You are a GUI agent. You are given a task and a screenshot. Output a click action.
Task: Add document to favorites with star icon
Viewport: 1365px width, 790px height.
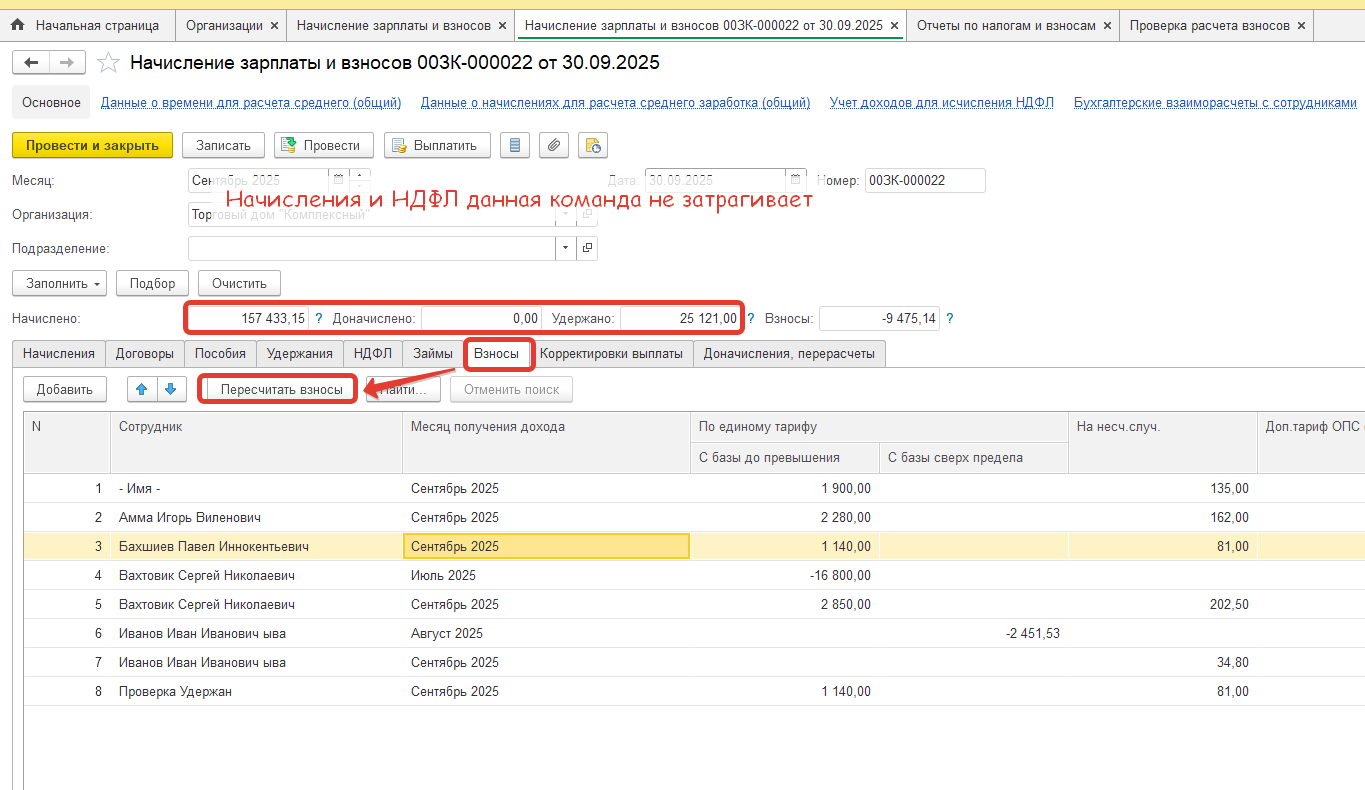108,63
